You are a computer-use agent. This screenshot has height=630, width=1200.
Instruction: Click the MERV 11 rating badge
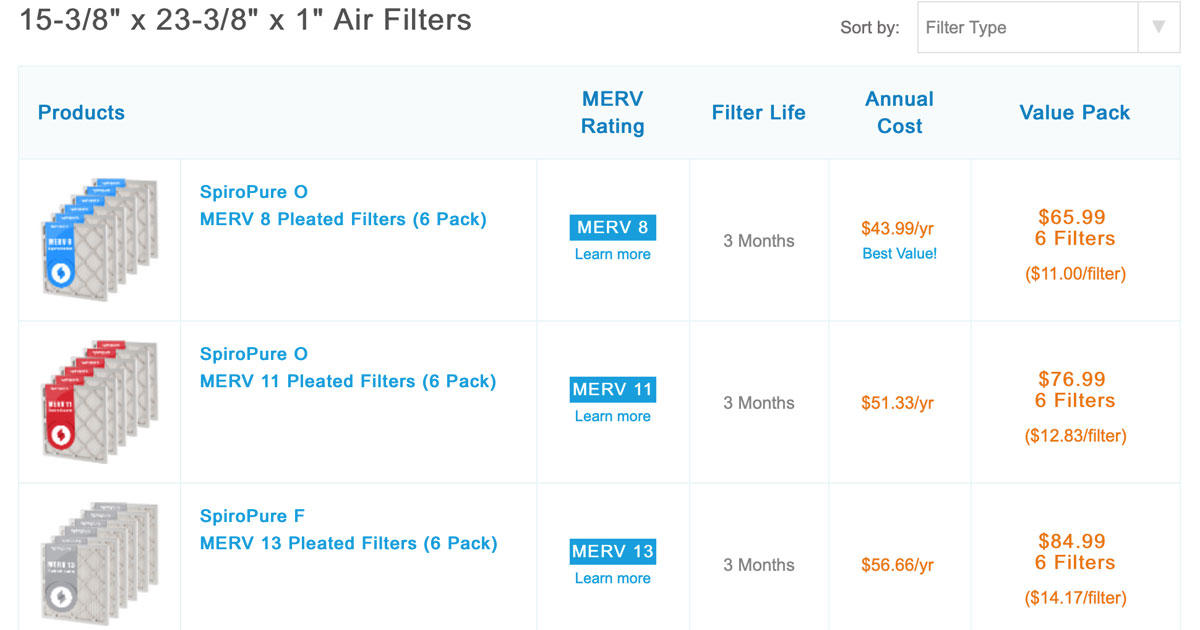[612, 389]
